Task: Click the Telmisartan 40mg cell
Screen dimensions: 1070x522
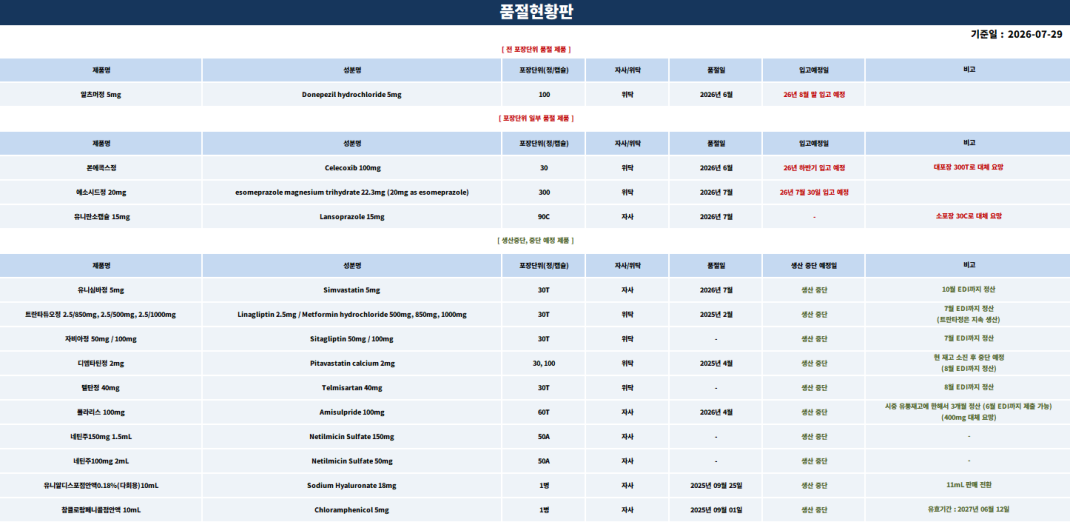Action: click(351, 388)
